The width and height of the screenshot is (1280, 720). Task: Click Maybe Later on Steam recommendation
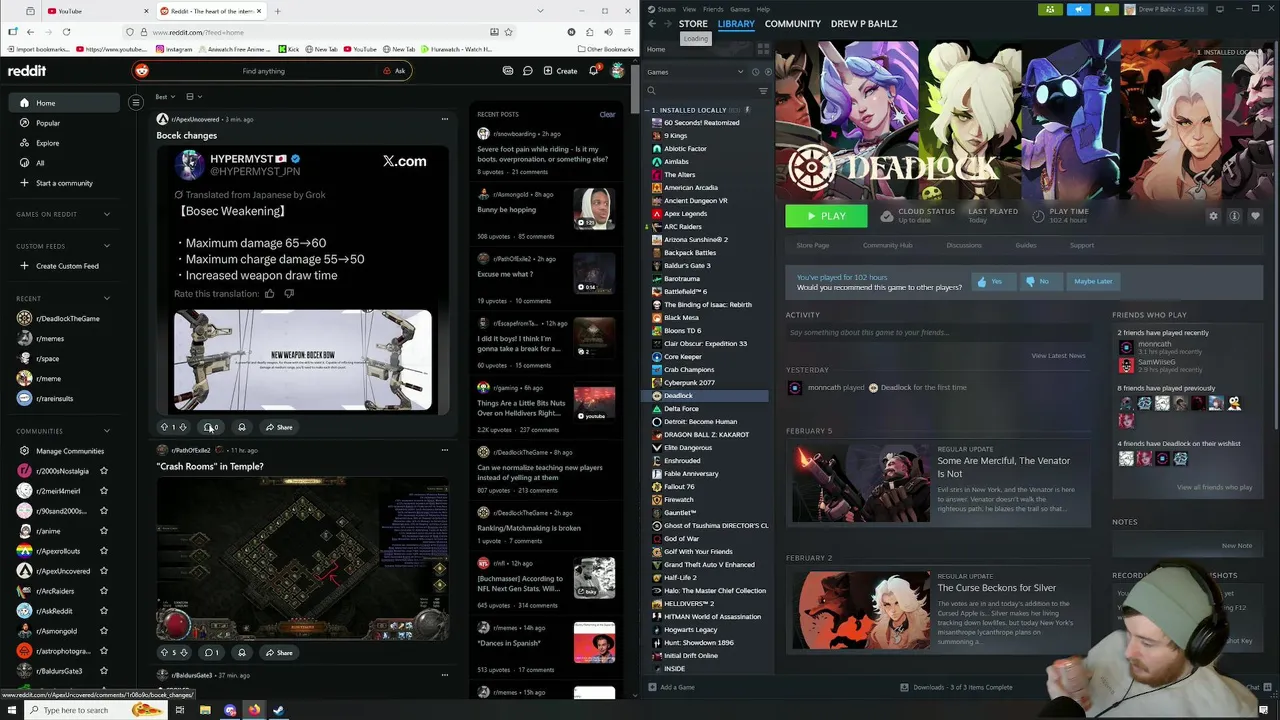(1092, 281)
